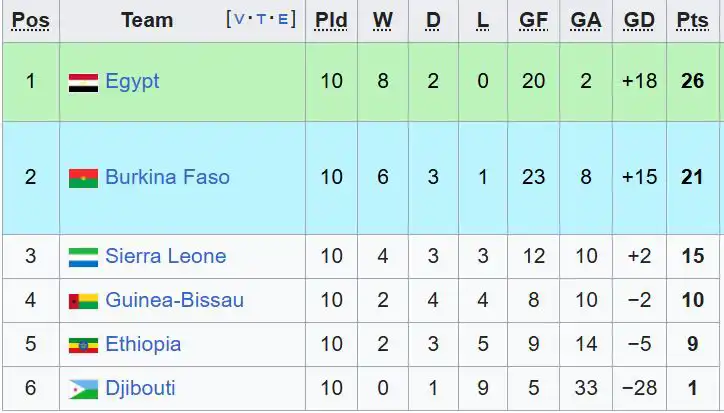This screenshot has width=724, height=413.
Task: Click the Pts column header
Action: (x=693, y=20)
